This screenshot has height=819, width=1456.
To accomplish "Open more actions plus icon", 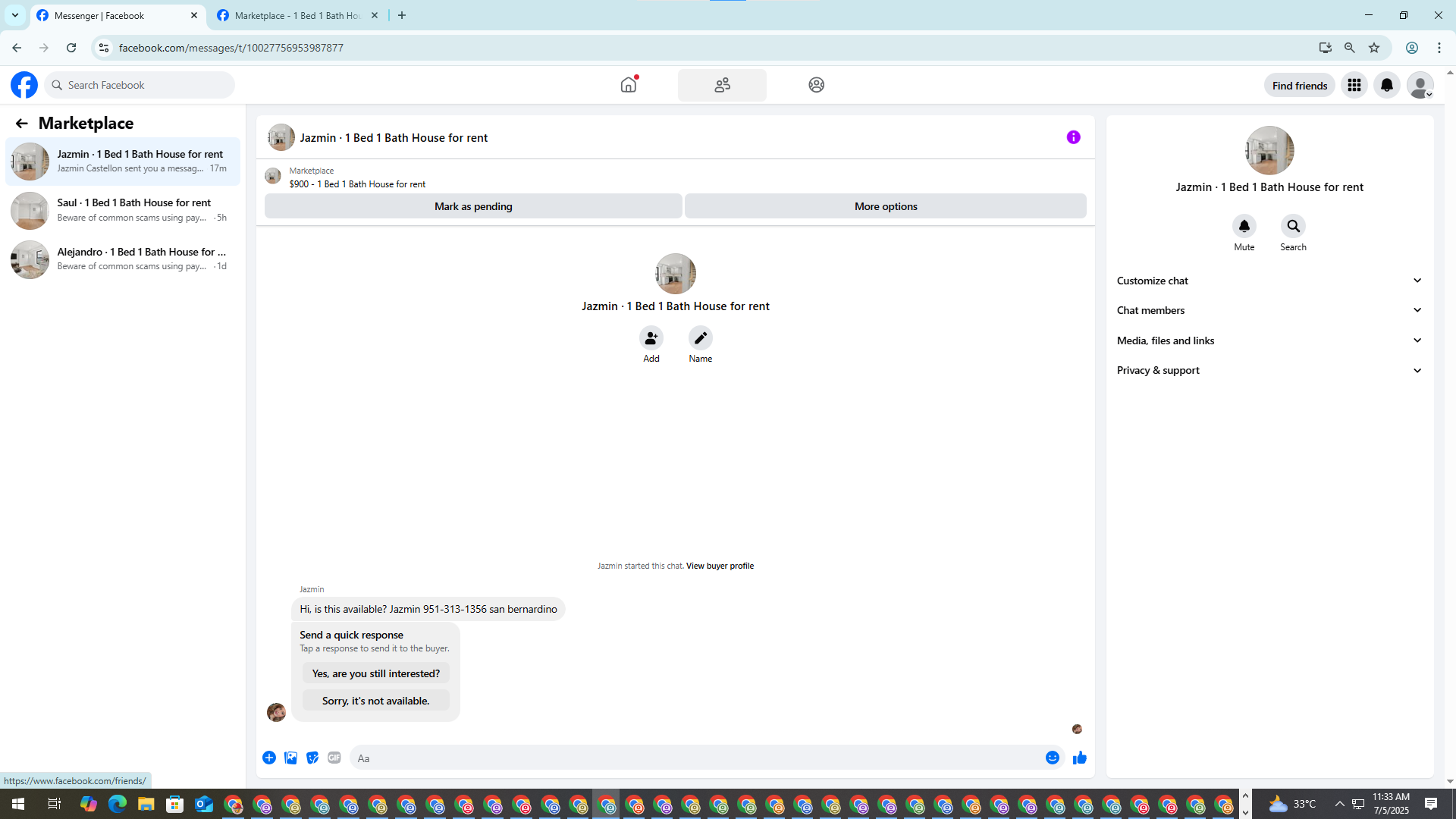I will (269, 758).
